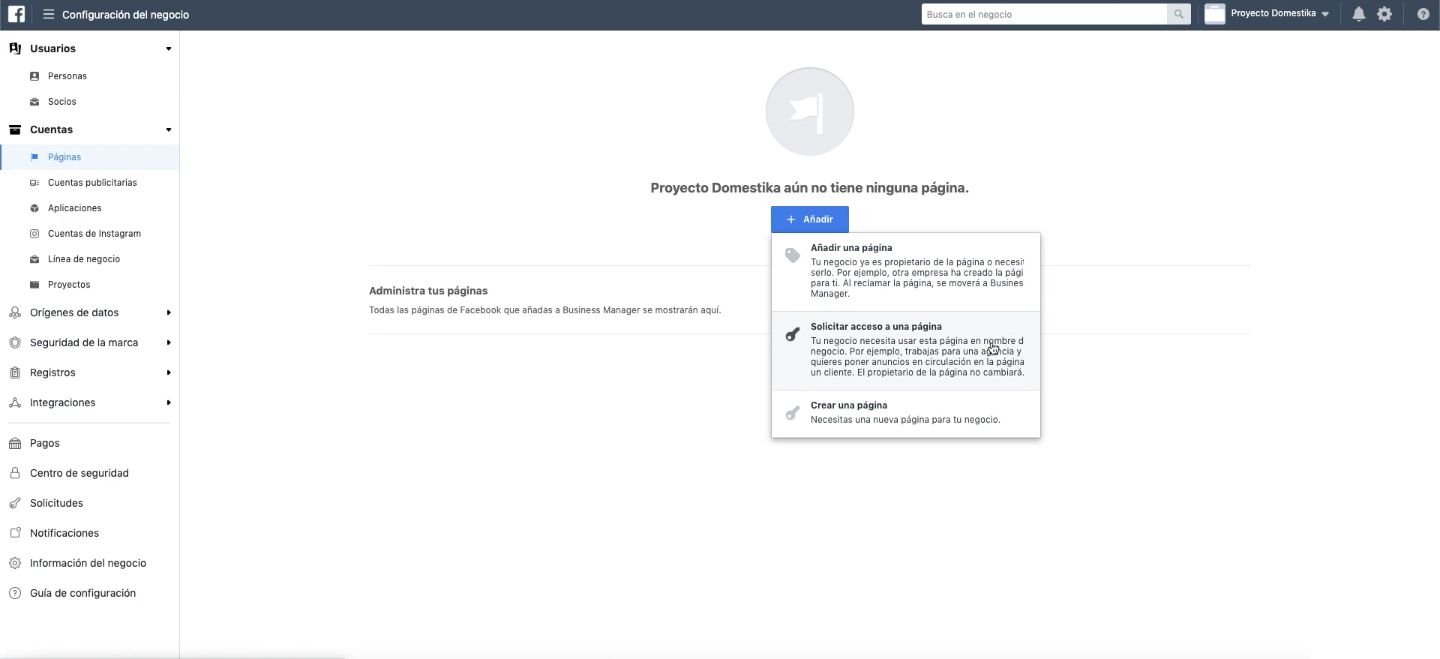Select 'Añadir una página' option

(905, 271)
